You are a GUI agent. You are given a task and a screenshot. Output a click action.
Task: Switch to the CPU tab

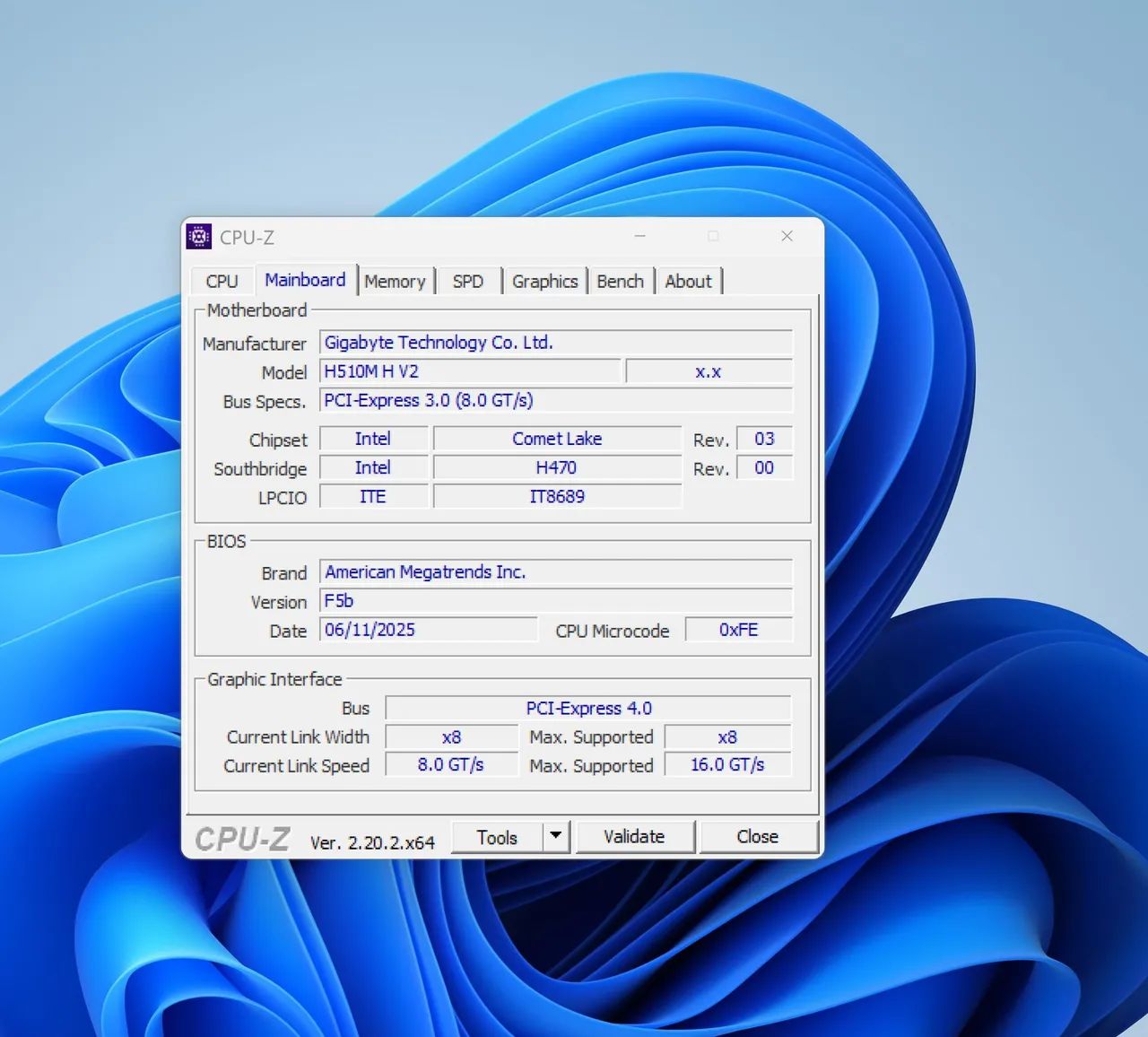click(x=222, y=281)
